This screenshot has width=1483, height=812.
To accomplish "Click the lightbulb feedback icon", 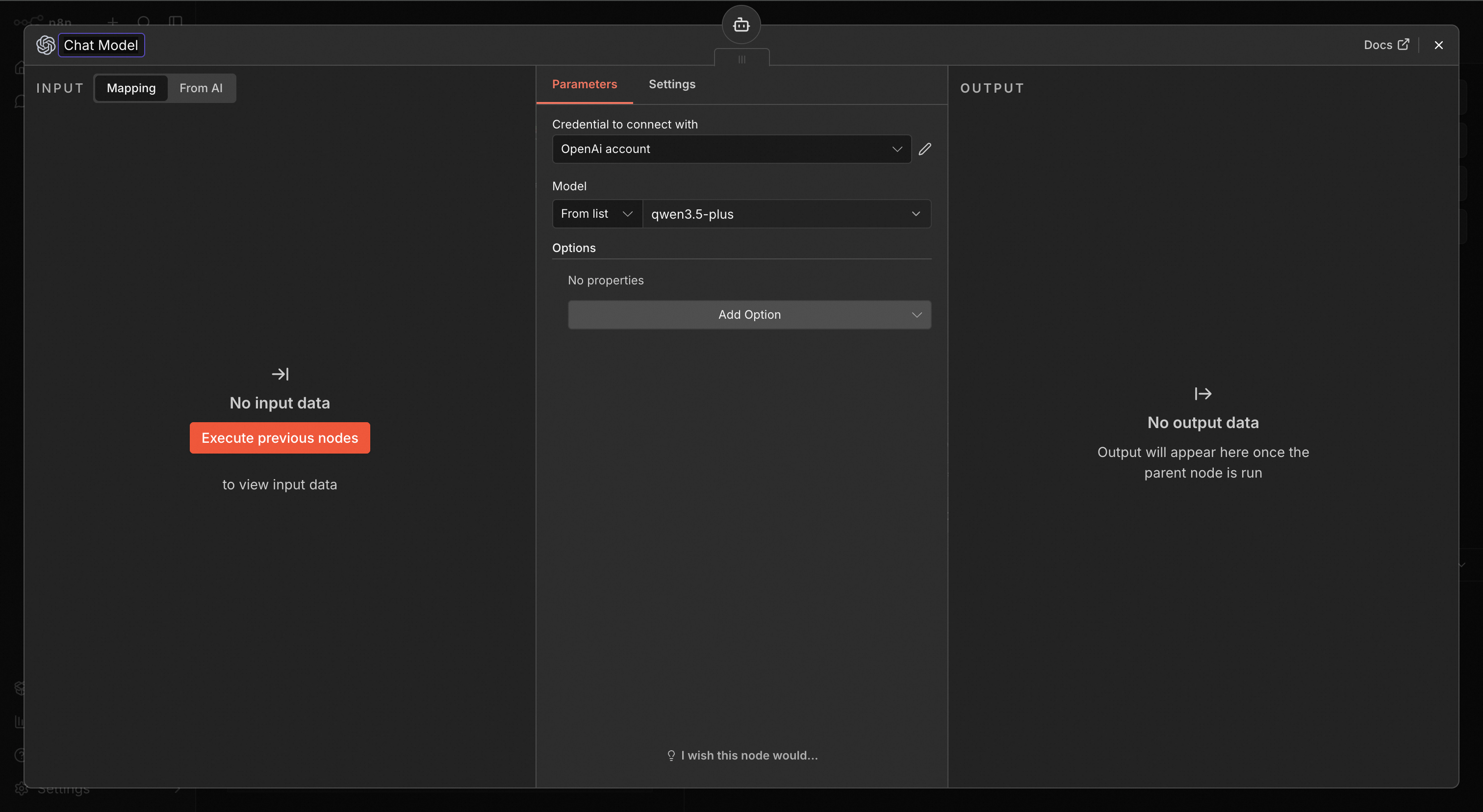I will click(x=671, y=755).
